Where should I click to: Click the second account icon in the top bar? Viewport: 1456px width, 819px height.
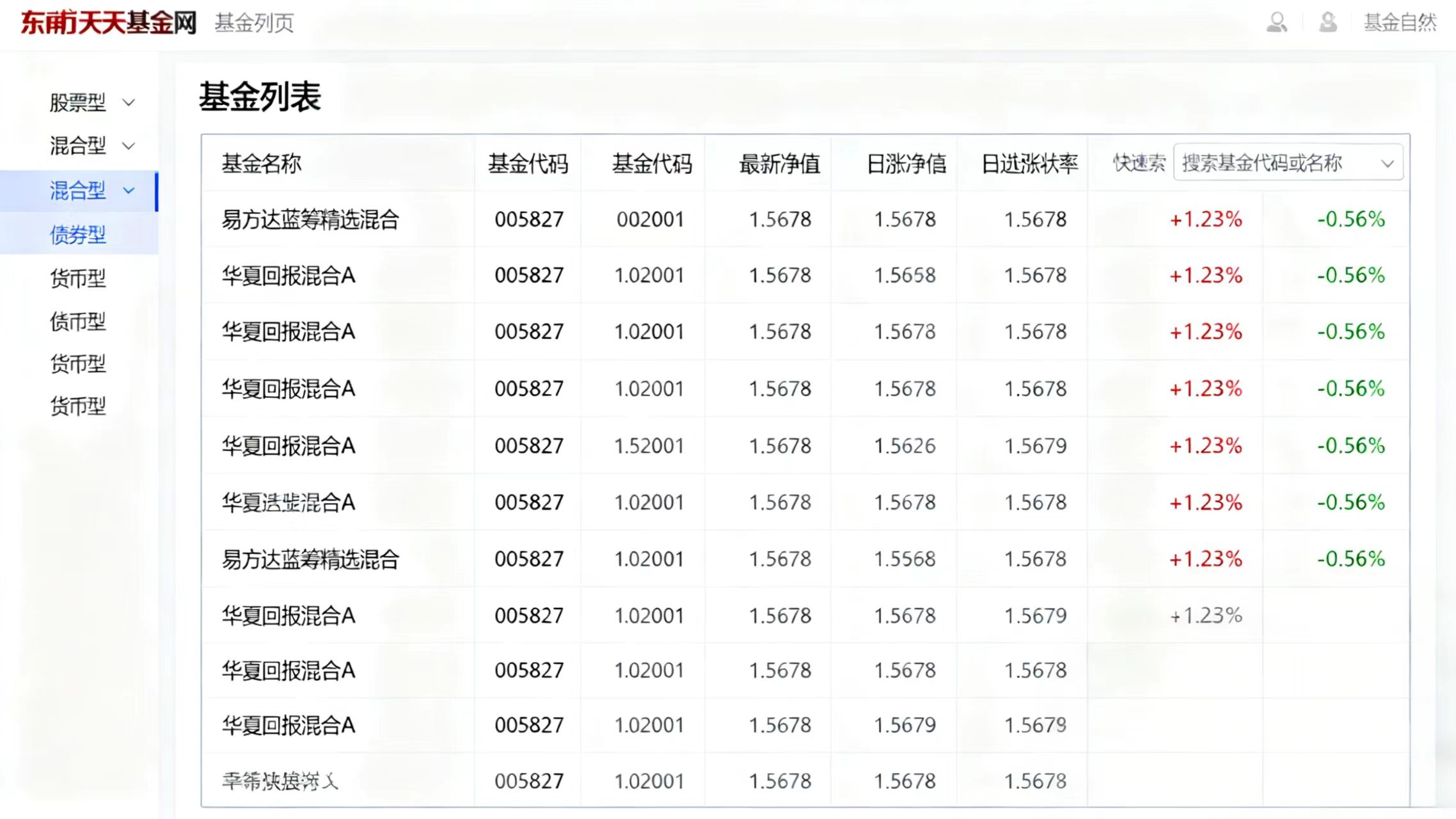click(x=1327, y=23)
